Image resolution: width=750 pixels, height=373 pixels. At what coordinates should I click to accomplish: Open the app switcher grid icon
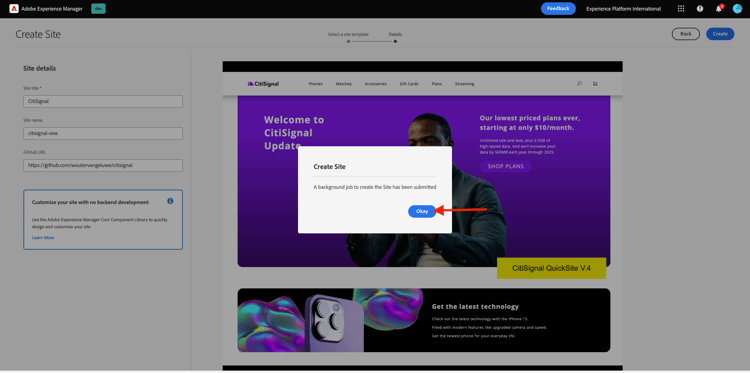pos(681,9)
